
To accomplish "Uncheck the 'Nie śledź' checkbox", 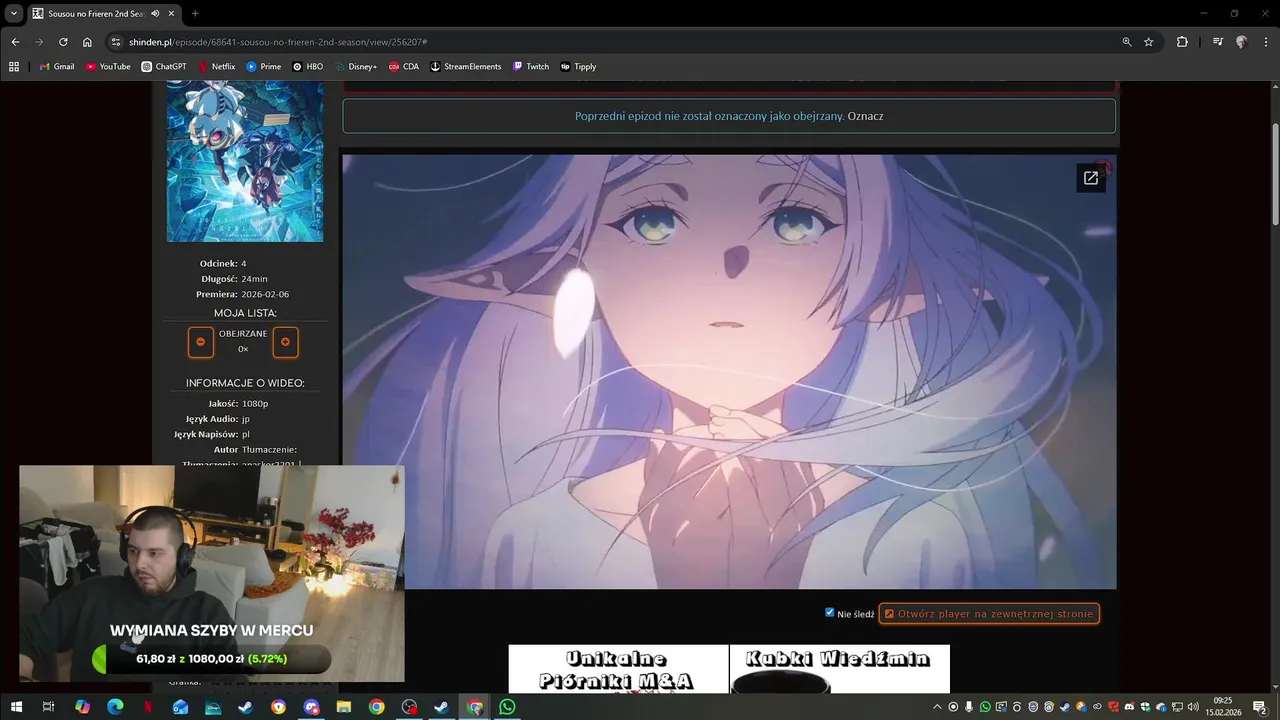I will point(829,612).
